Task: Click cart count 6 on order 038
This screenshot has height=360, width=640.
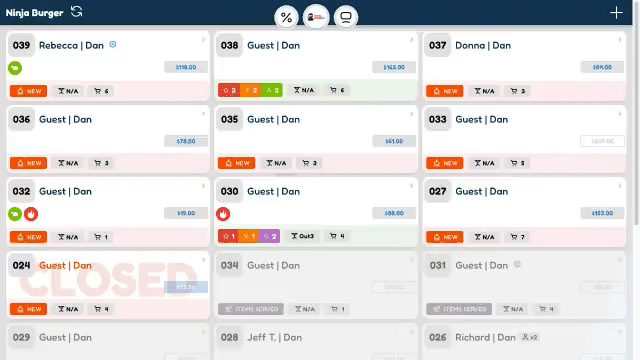Action: [x=337, y=90]
